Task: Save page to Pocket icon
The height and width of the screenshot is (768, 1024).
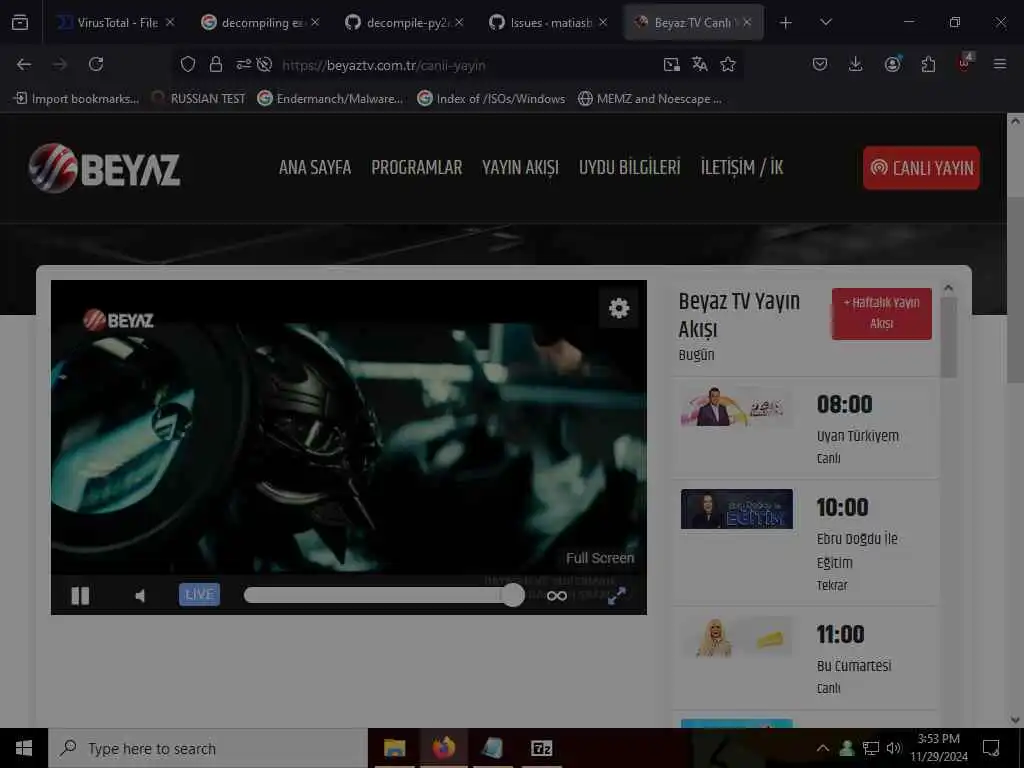Action: click(x=820, y=64)
